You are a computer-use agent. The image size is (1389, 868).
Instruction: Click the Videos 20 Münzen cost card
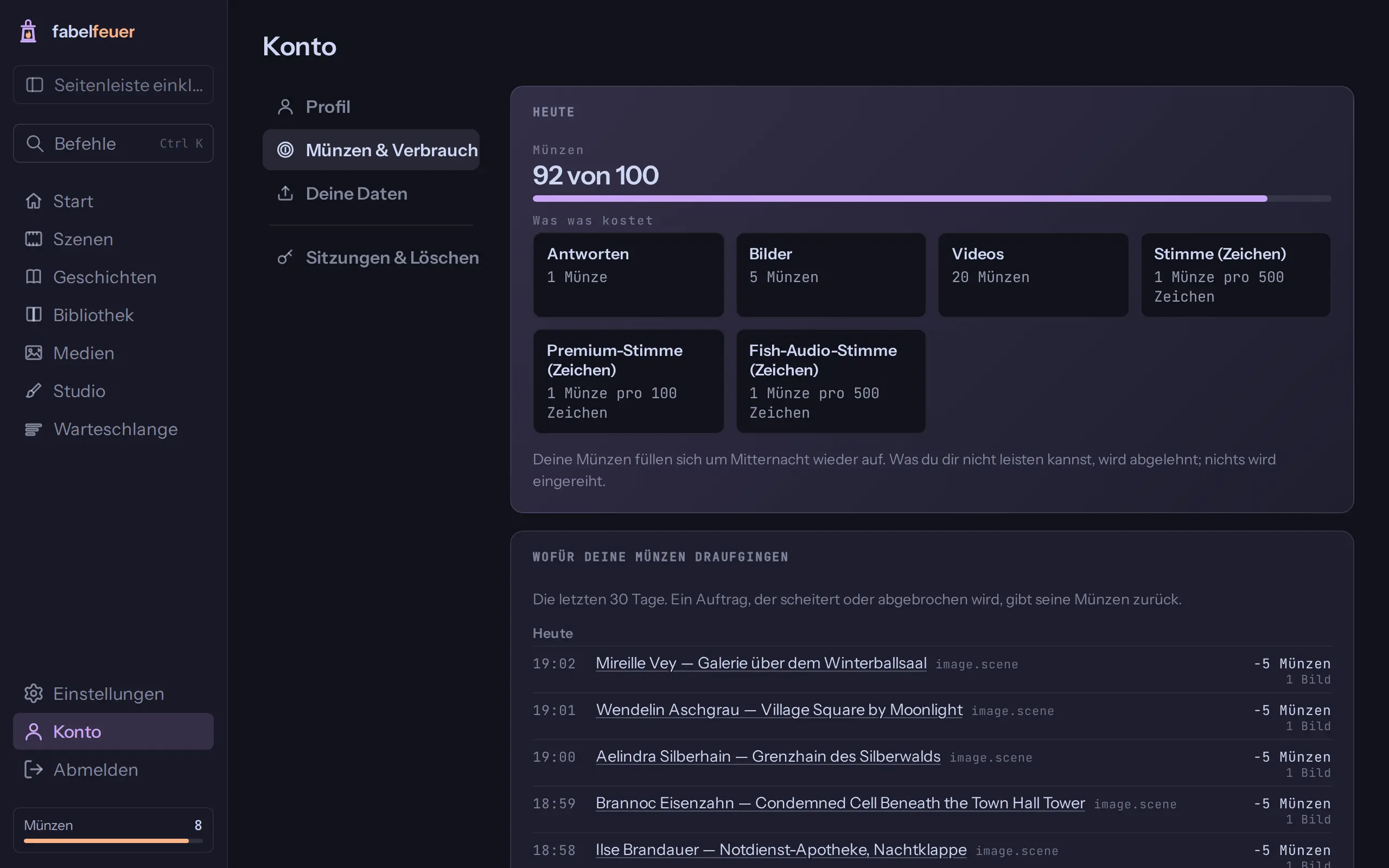[1033, 275]
